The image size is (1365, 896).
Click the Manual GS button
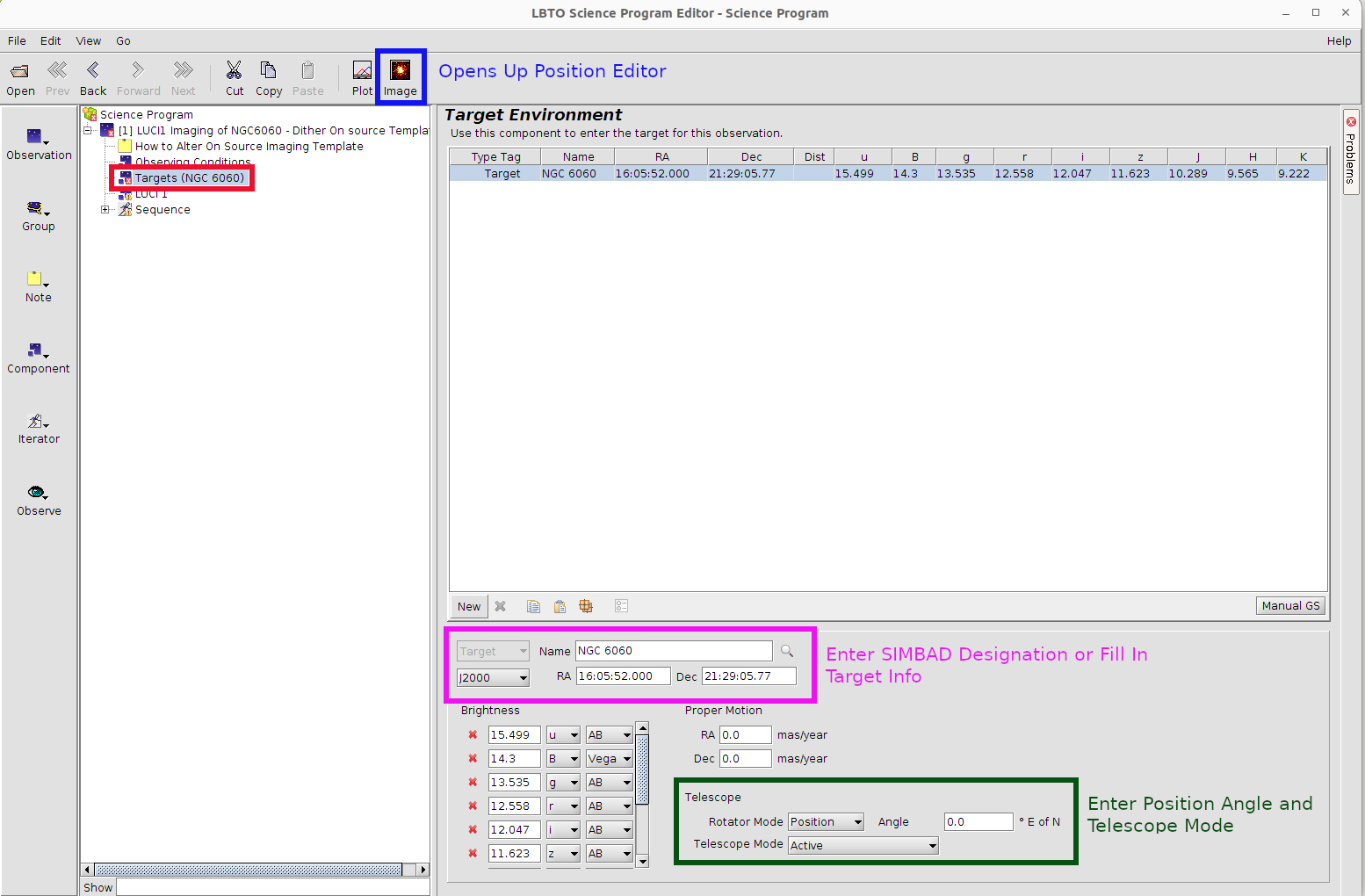[x=1289, y=606]
